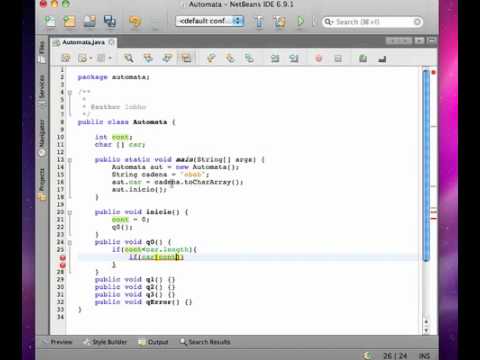Click the 'public void q3() {}' line
Screen dimensions: 480x360
(135, 294)
